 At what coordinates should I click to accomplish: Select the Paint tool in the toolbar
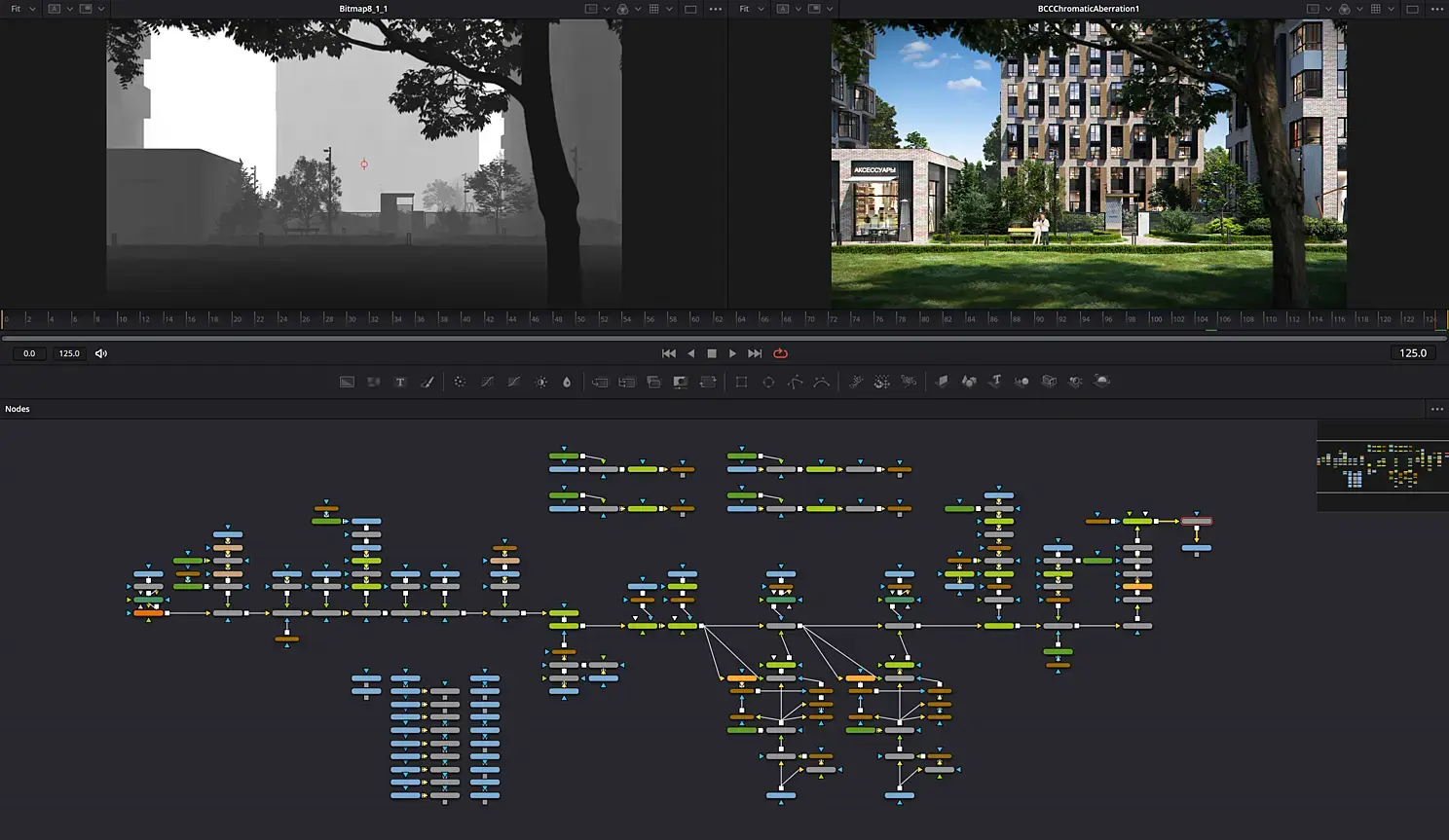[427, 382]
